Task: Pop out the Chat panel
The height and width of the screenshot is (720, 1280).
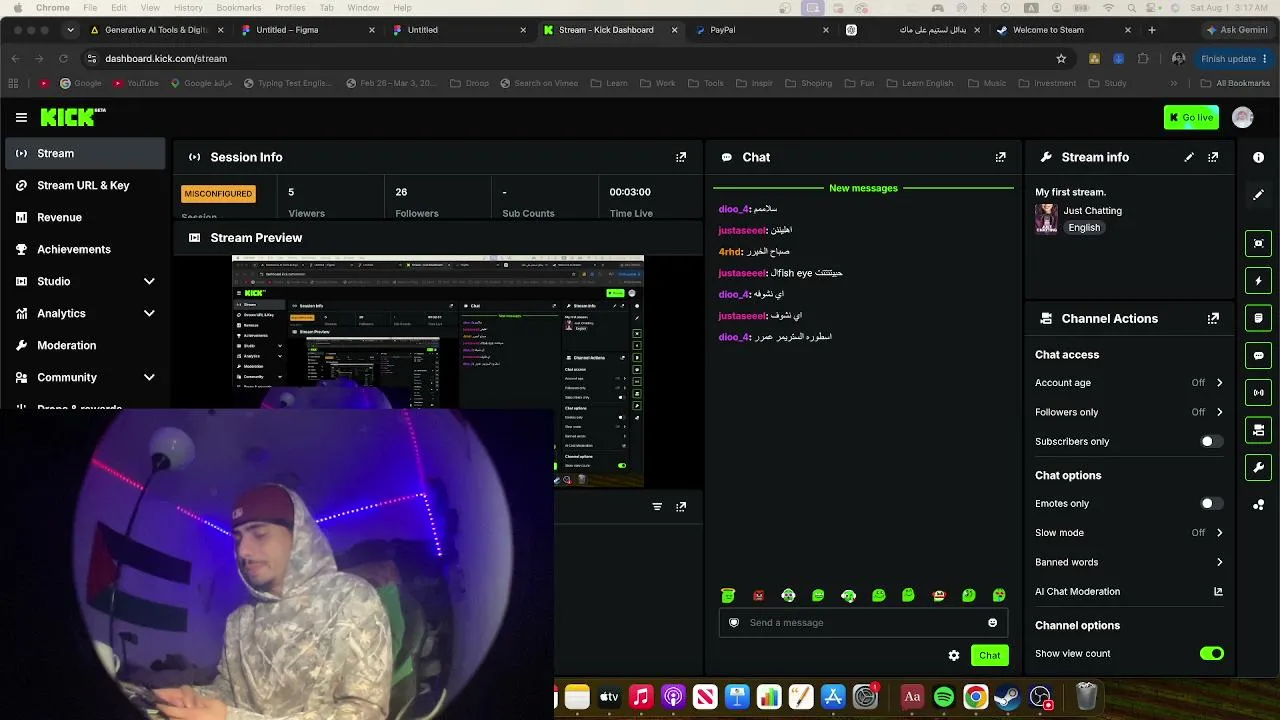Action: pyautogui.click(x=1000, y=157)
